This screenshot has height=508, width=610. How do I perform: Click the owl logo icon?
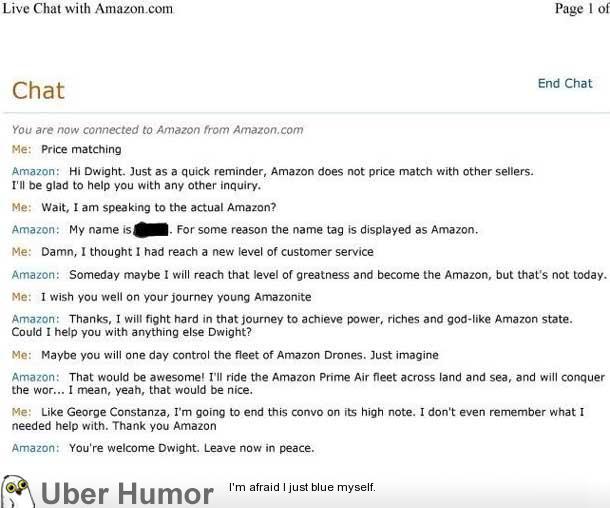pyautogui.click(x=19, y=490)
